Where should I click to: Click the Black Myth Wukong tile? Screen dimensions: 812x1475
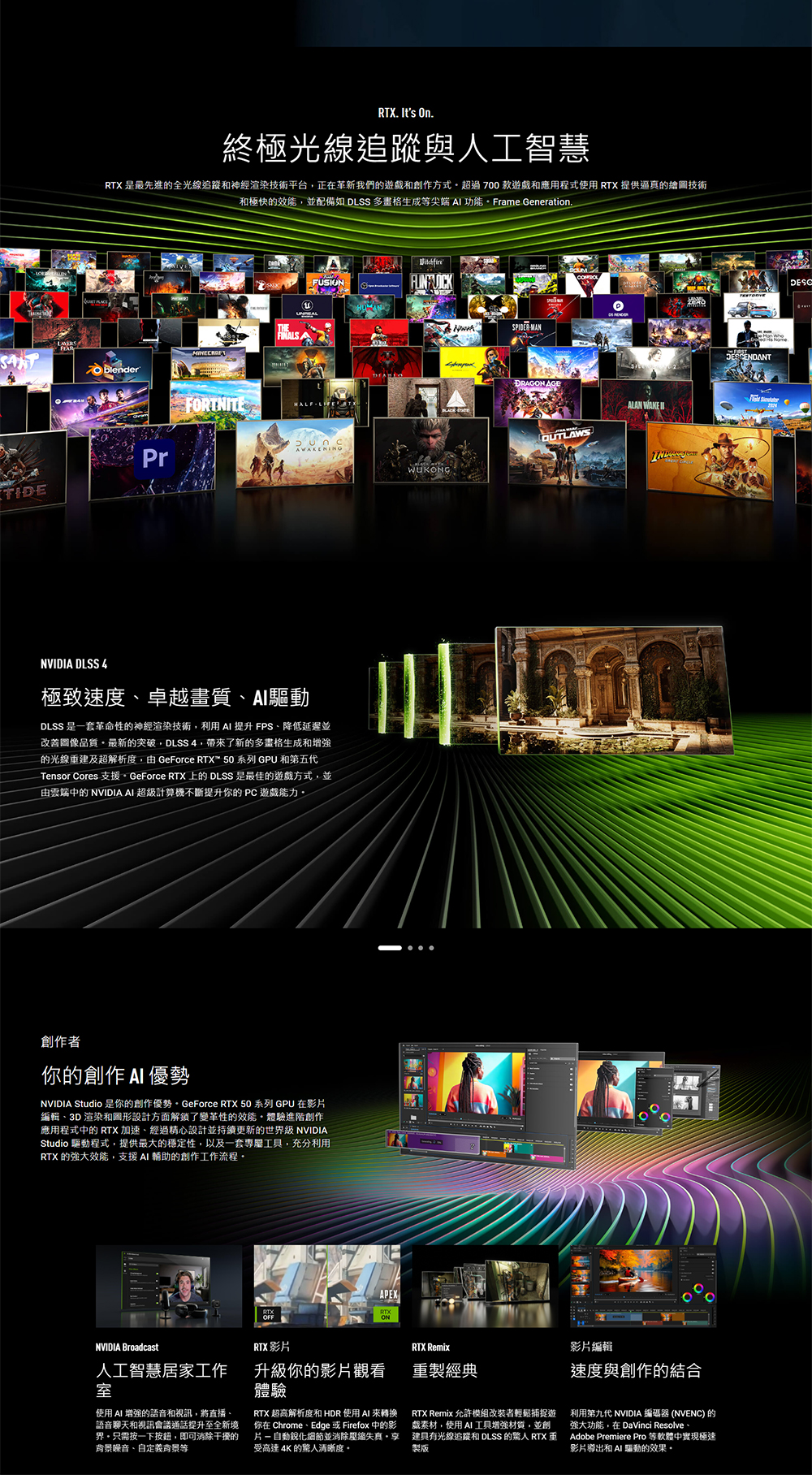(x=430, y=451)
